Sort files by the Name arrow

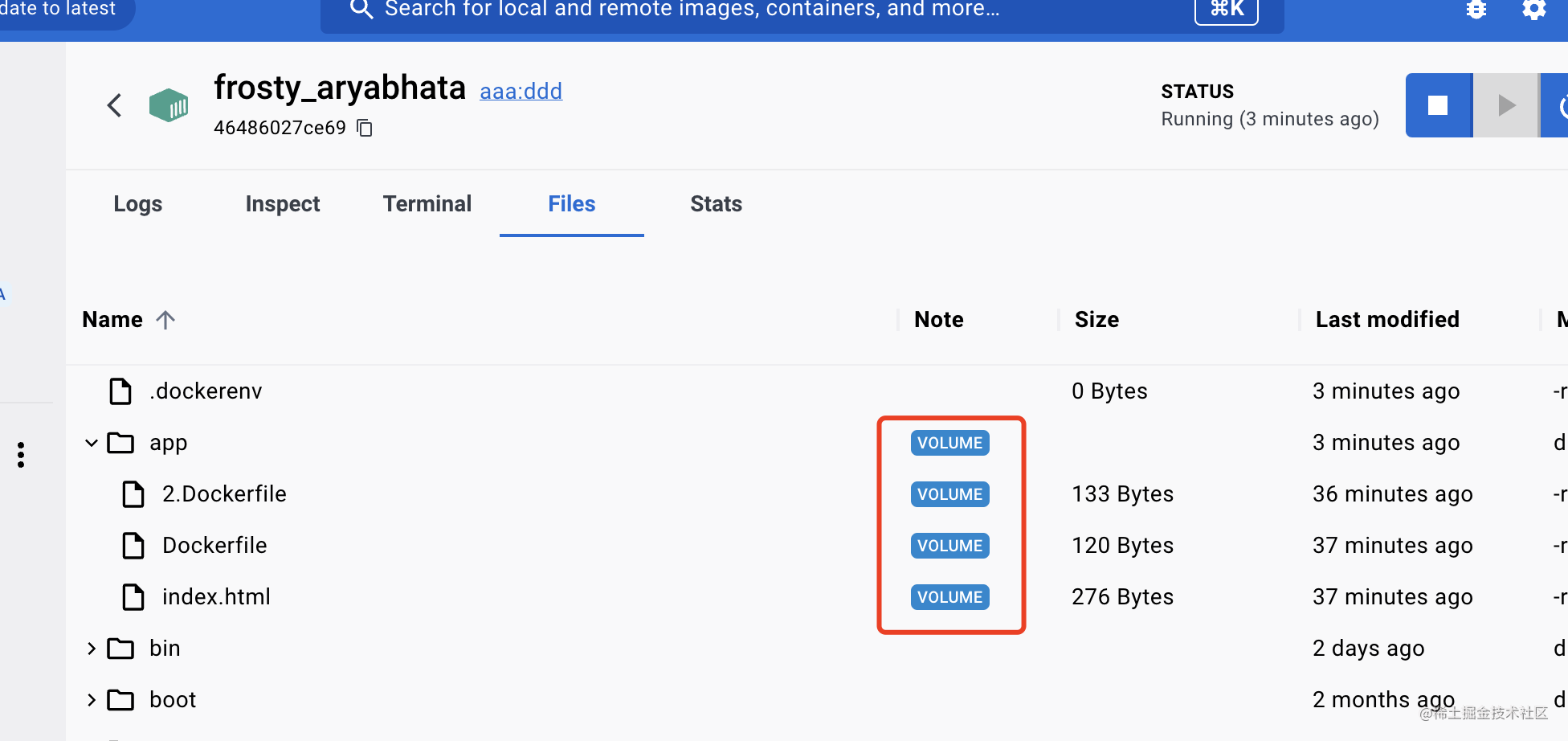(x=165, y=320)
